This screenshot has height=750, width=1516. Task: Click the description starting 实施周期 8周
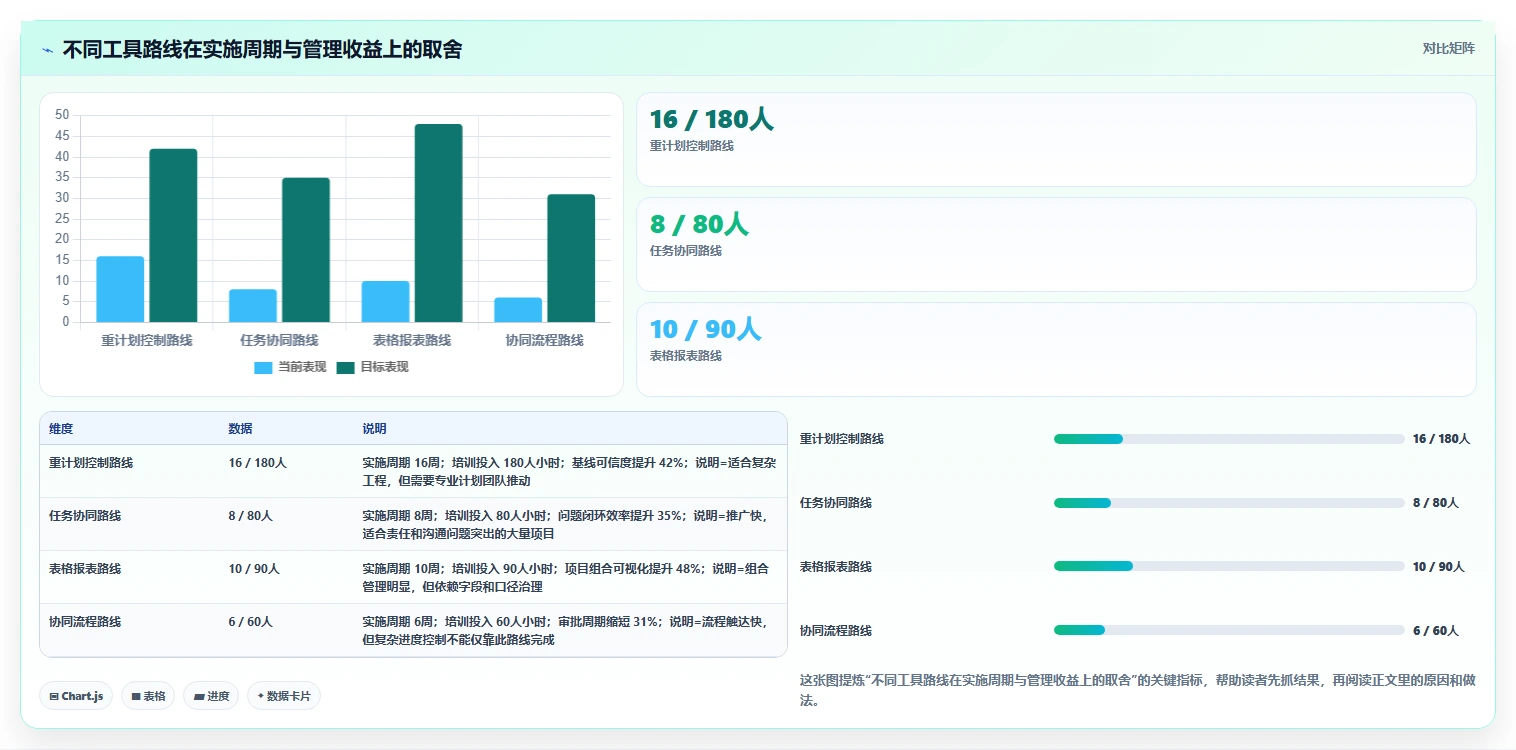[565, 525]
